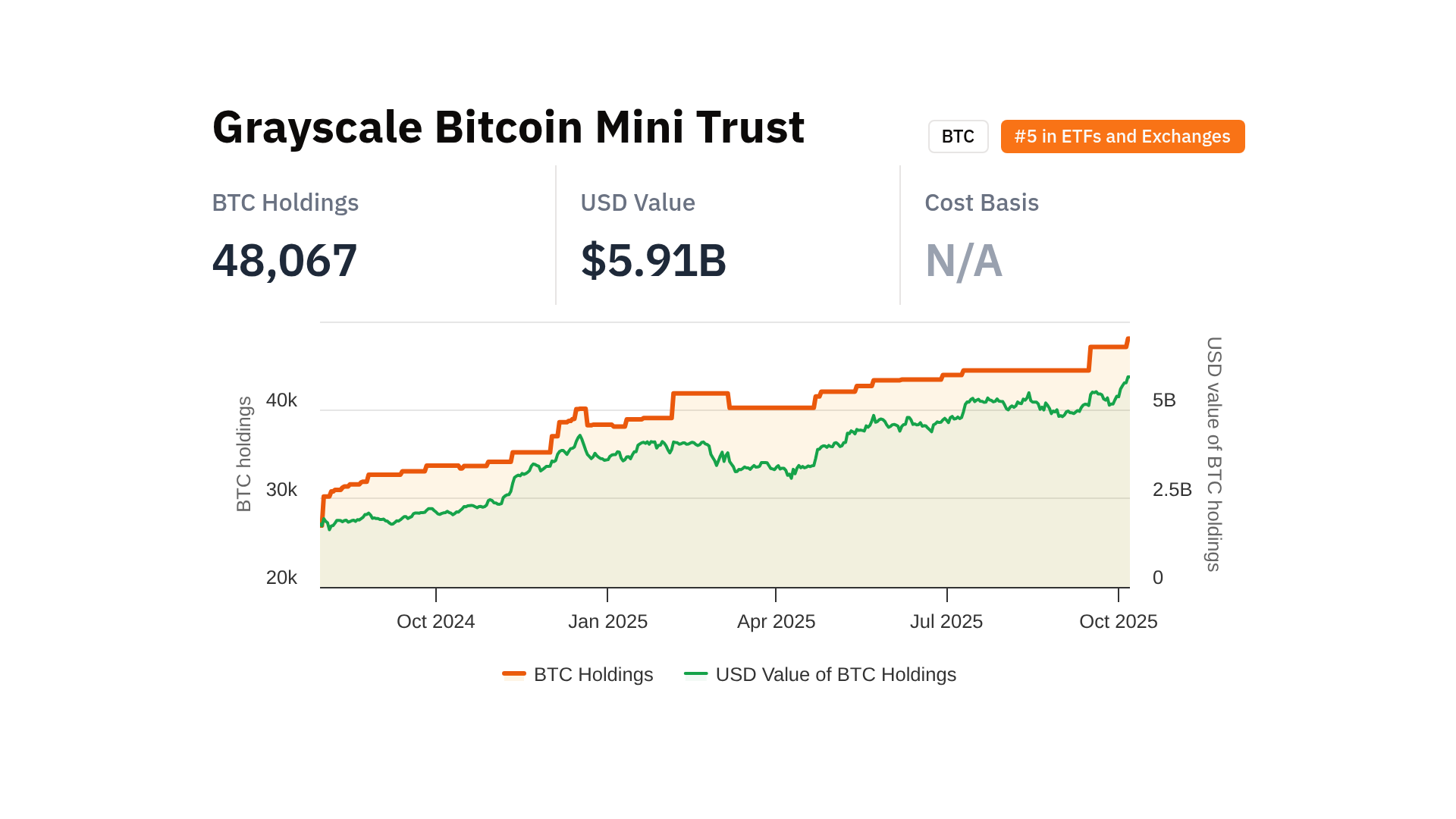Toggle the USD Value of BTC Holdings legend
This screenshot has width=1456, height=819.
point(836,674)
